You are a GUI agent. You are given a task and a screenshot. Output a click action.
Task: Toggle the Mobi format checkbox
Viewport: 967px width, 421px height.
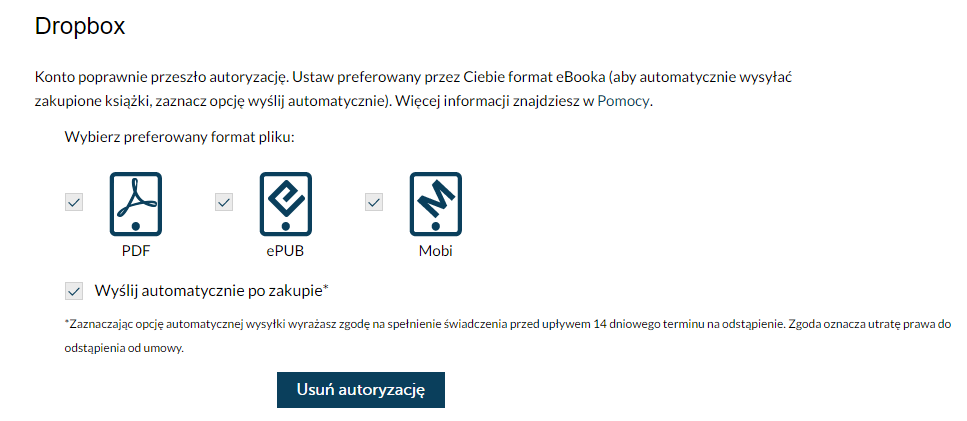(374, 202)
